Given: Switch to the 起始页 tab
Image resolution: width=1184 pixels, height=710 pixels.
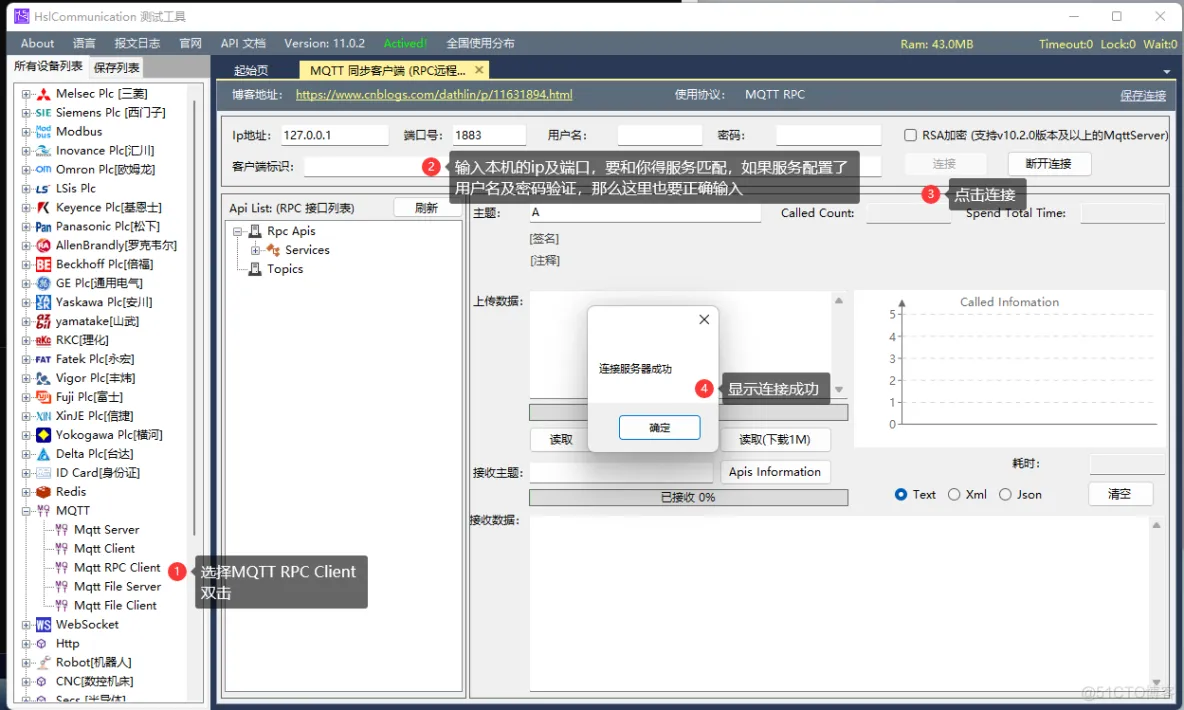Looking at the screenshot, I should pyautogui.click(x=251, y=70).
